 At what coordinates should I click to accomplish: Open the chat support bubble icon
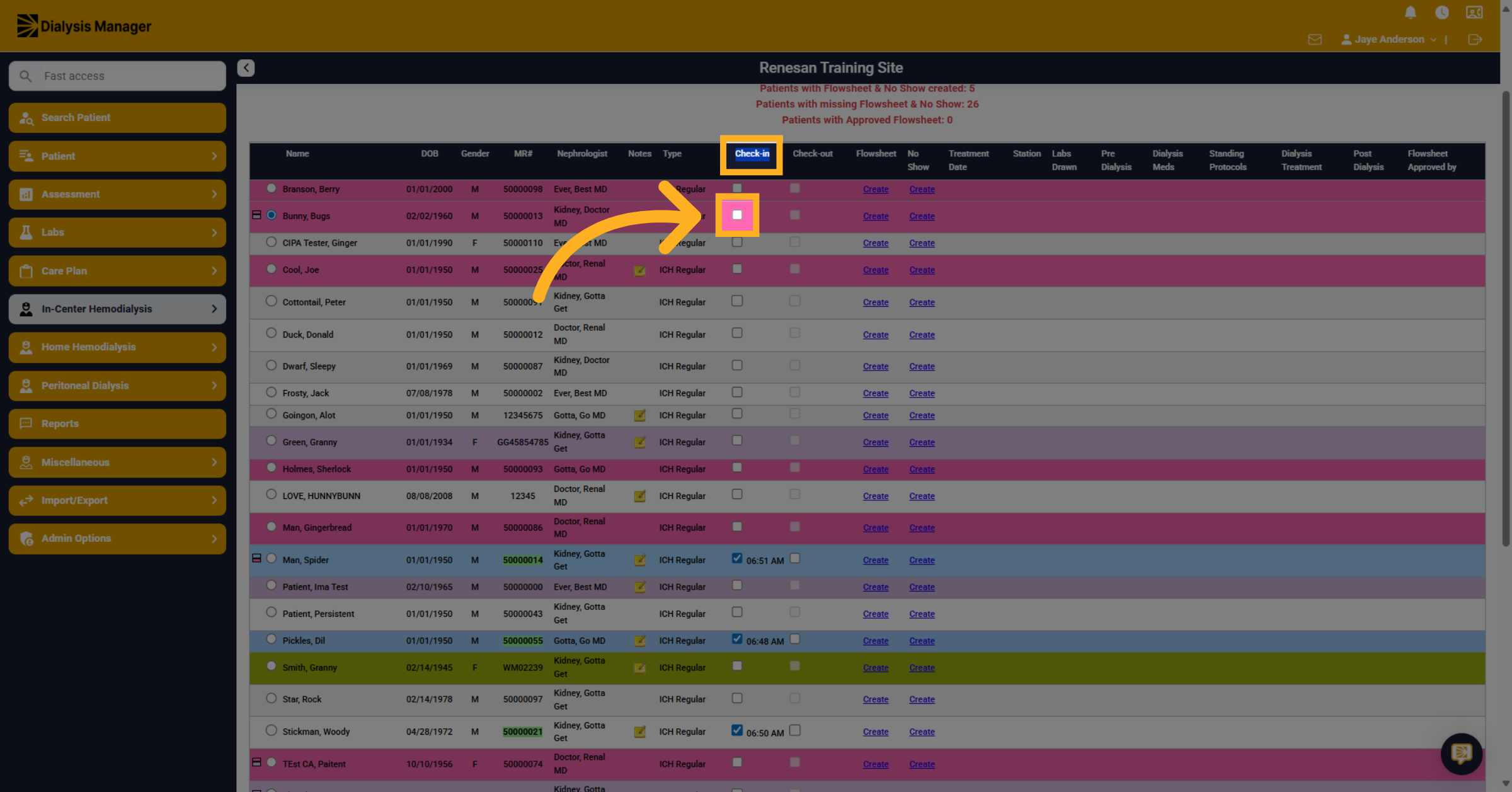point(1461,754)
